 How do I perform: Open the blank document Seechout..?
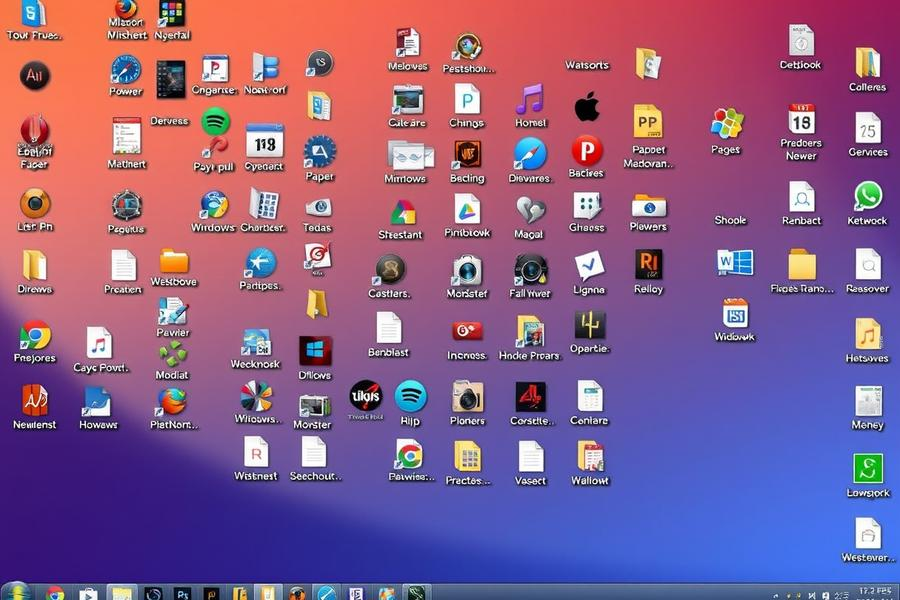(x=314, y=452)
